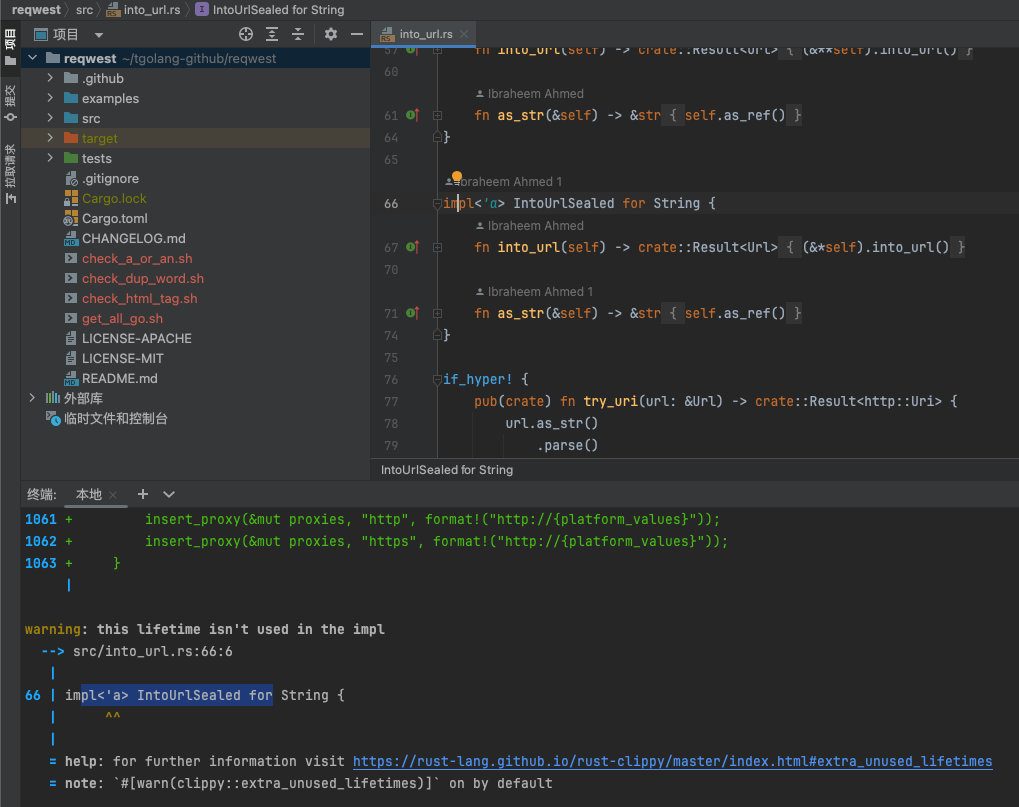Click the locate-in-tree crosshair icon

246,34
